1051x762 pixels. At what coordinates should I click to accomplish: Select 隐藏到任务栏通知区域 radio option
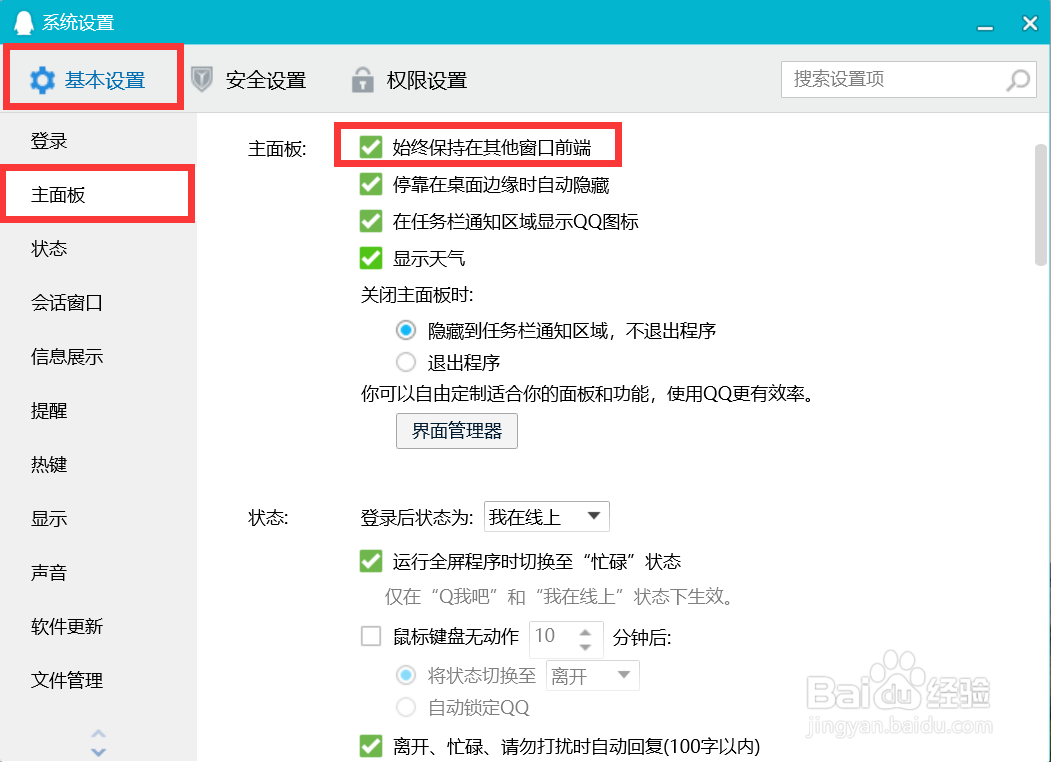406,330
